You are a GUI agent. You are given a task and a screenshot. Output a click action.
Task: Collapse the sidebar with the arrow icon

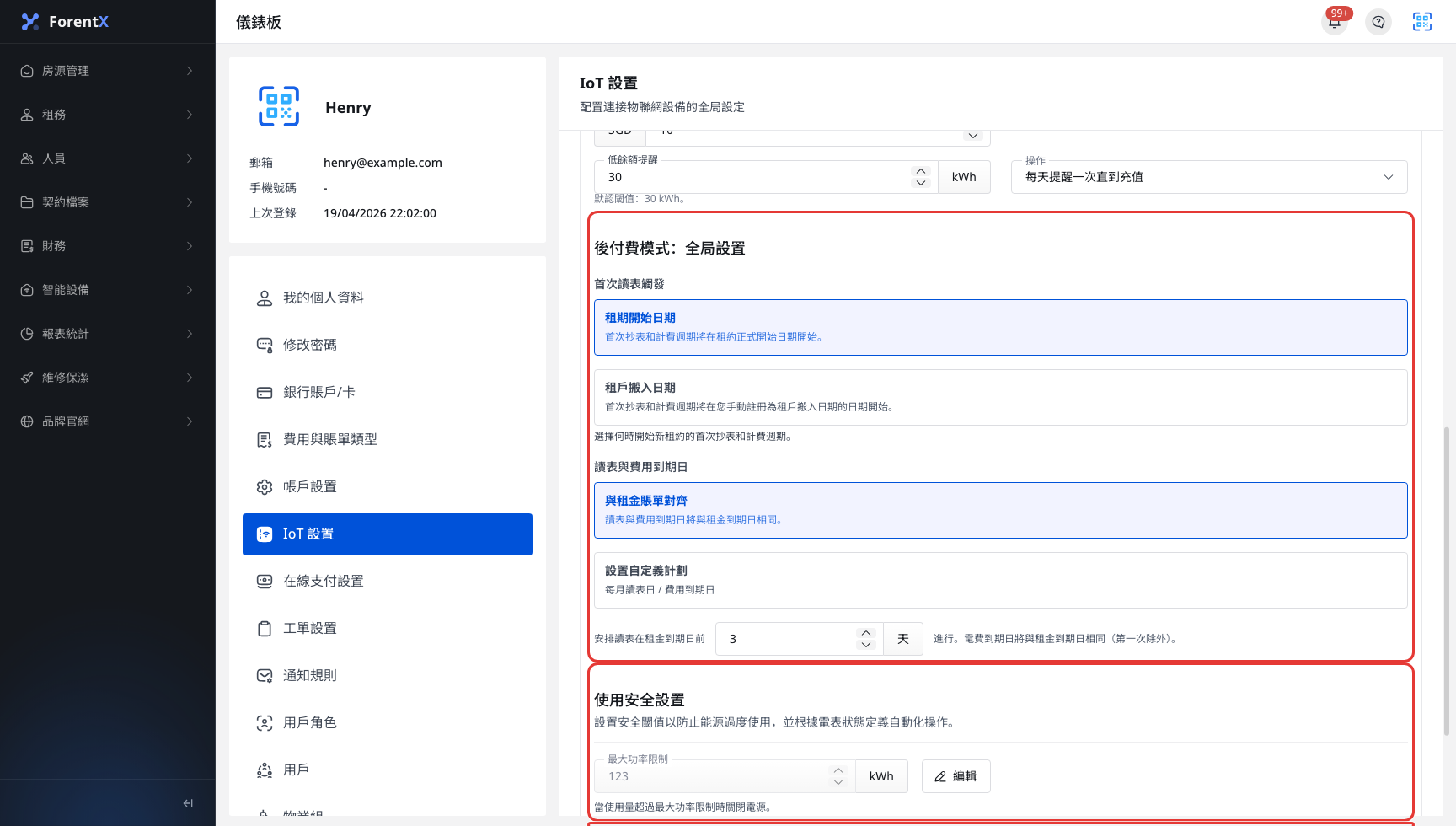188,803
